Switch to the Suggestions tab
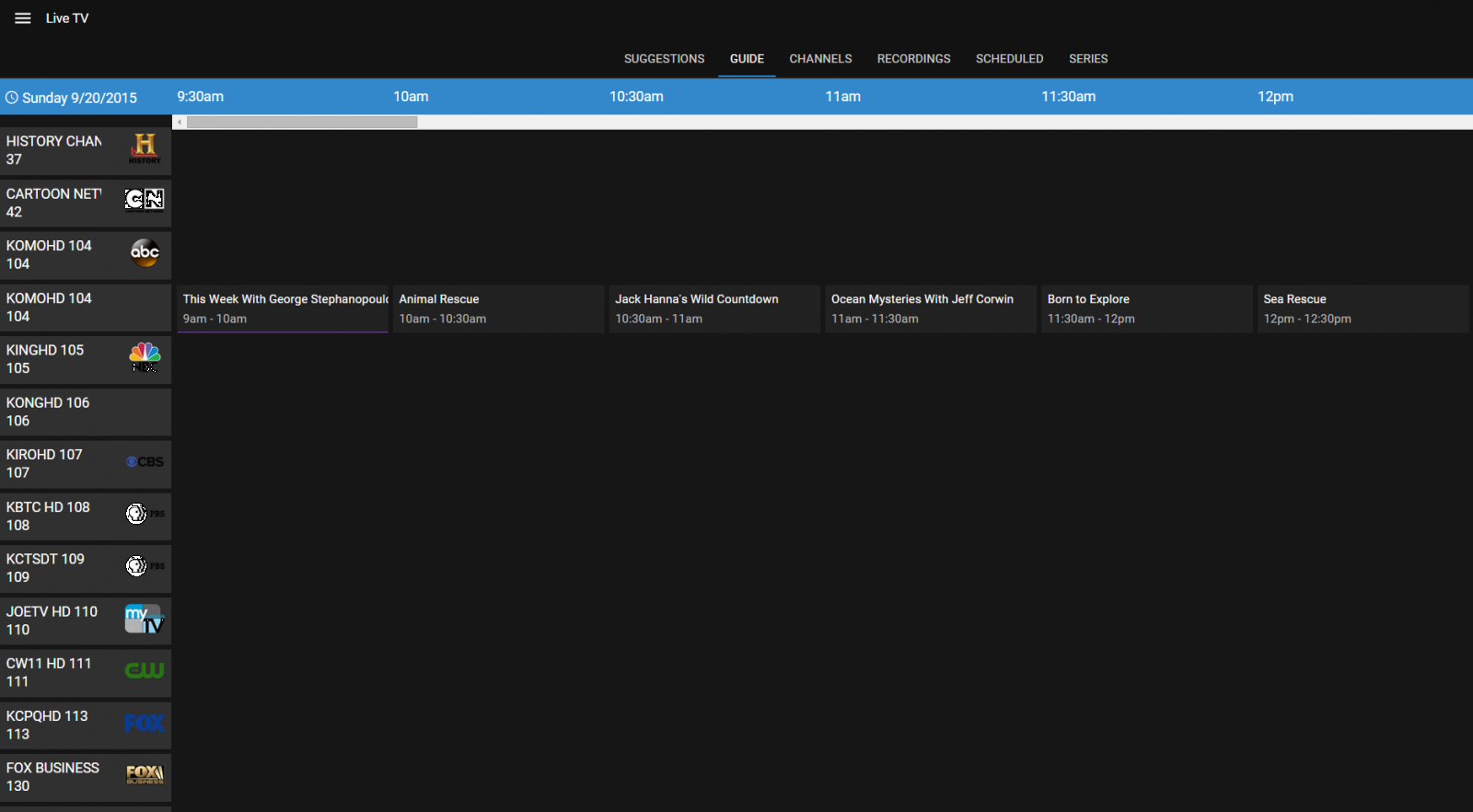 click(664, 59)
